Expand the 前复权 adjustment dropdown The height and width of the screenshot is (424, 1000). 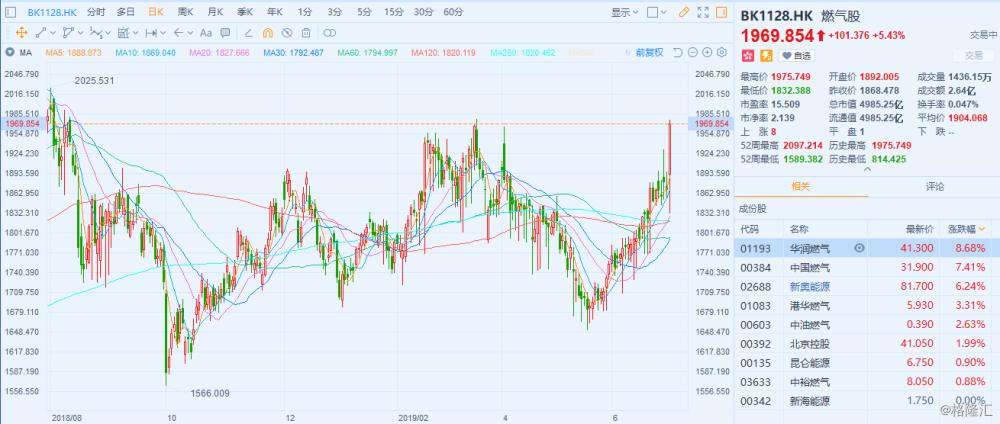[x=649, y=52]
